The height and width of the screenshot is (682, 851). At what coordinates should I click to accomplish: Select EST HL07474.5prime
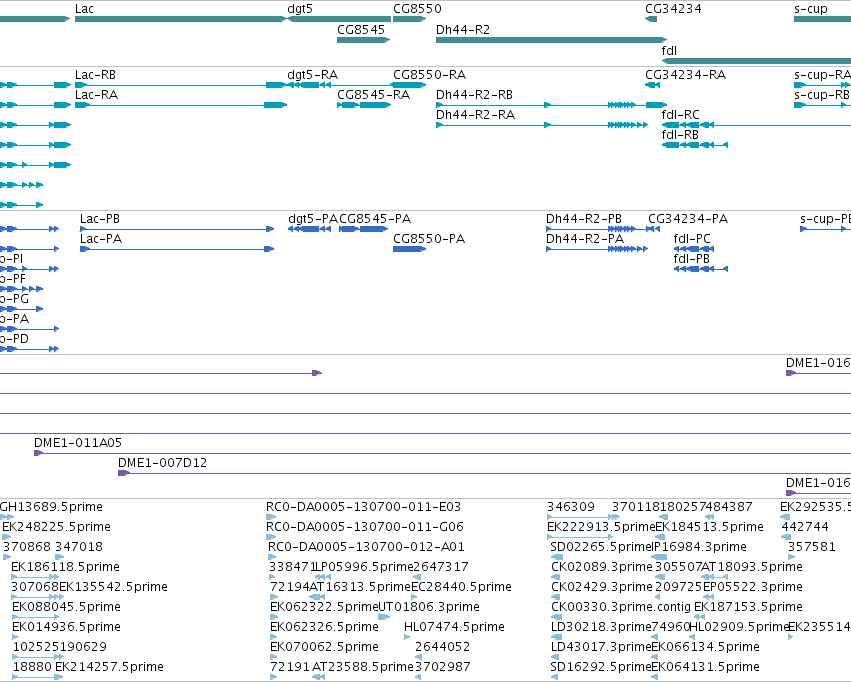pos(454,628)
